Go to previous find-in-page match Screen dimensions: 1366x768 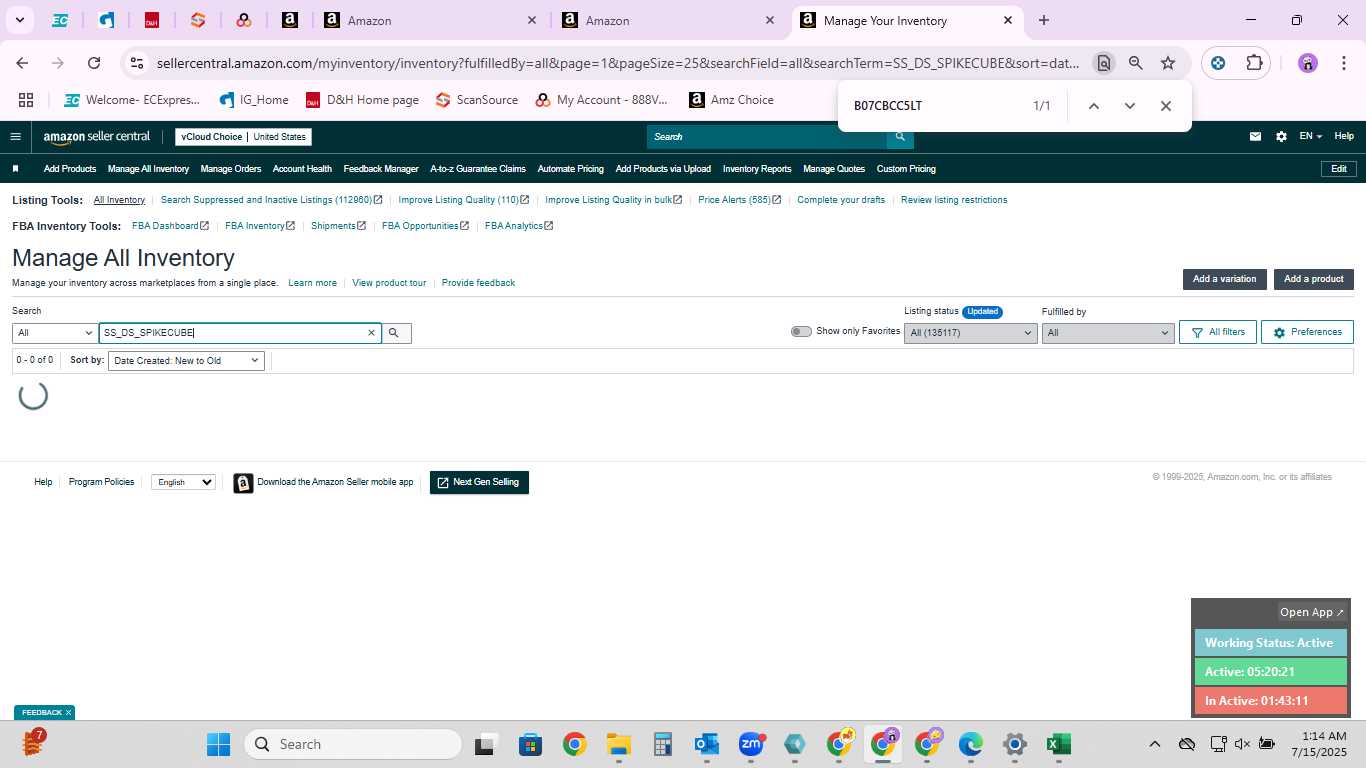click(1093, 106)
